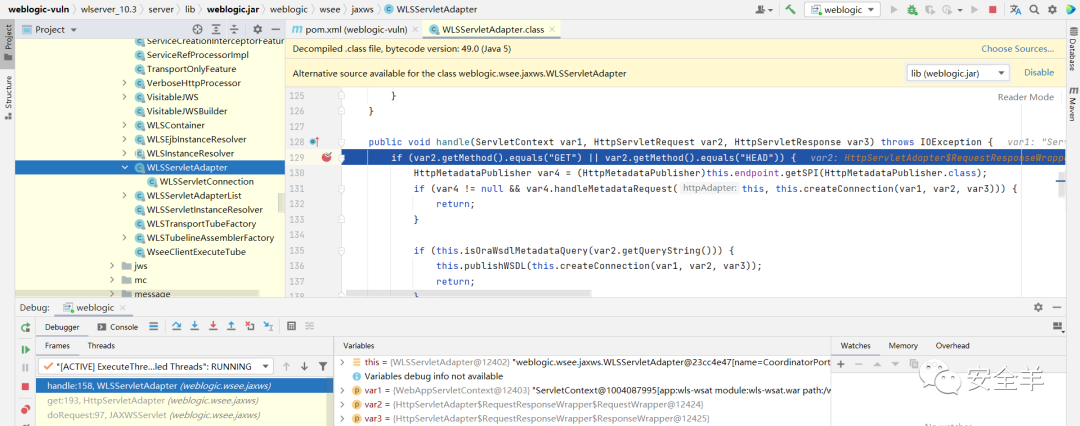The width and height of the screenshot is (1080, 426).
Task: Click the Step Into debugger icon
Action: click(195, 327)
